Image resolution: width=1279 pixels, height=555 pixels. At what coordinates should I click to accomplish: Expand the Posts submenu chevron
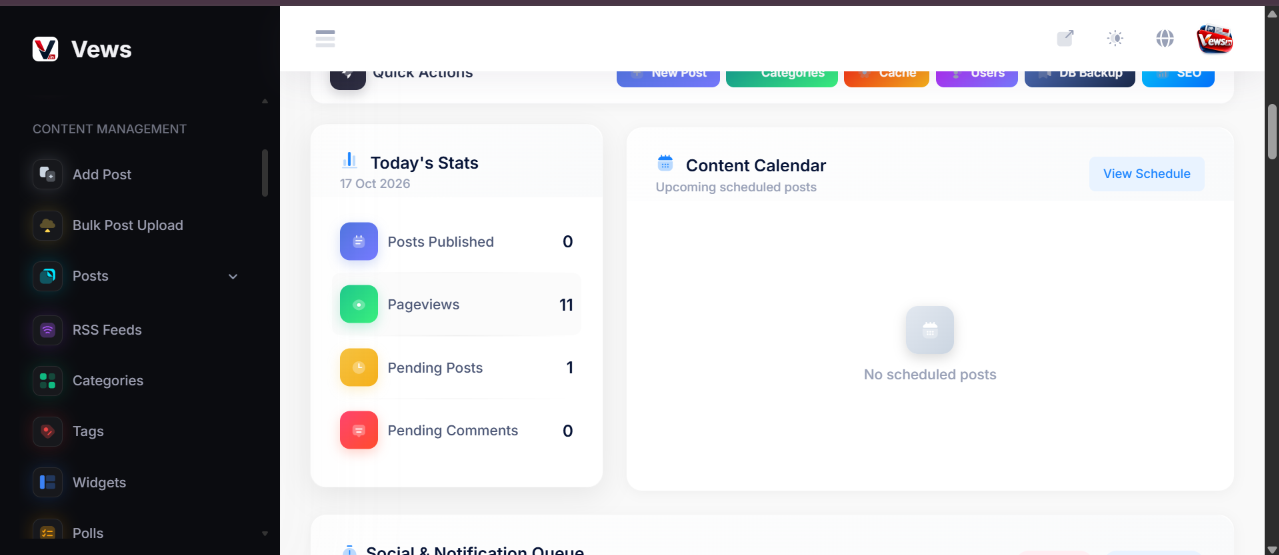click(x=233, y=277)
